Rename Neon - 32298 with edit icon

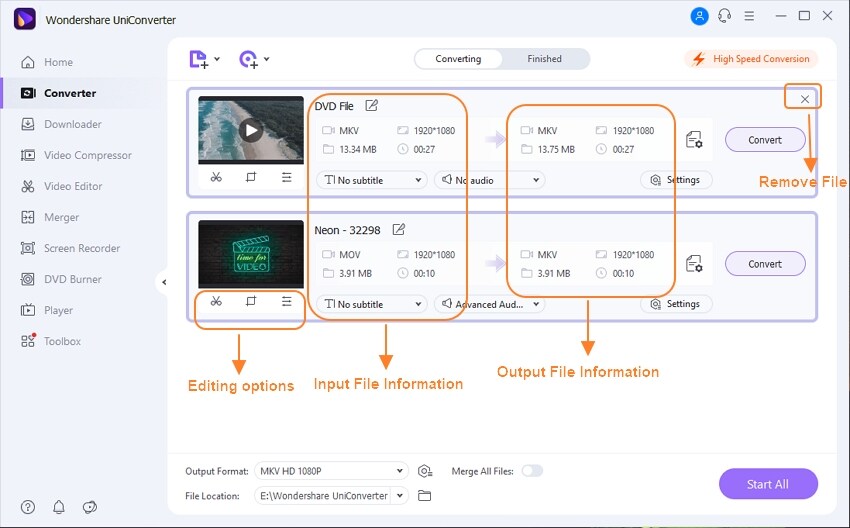click(398, 229)
